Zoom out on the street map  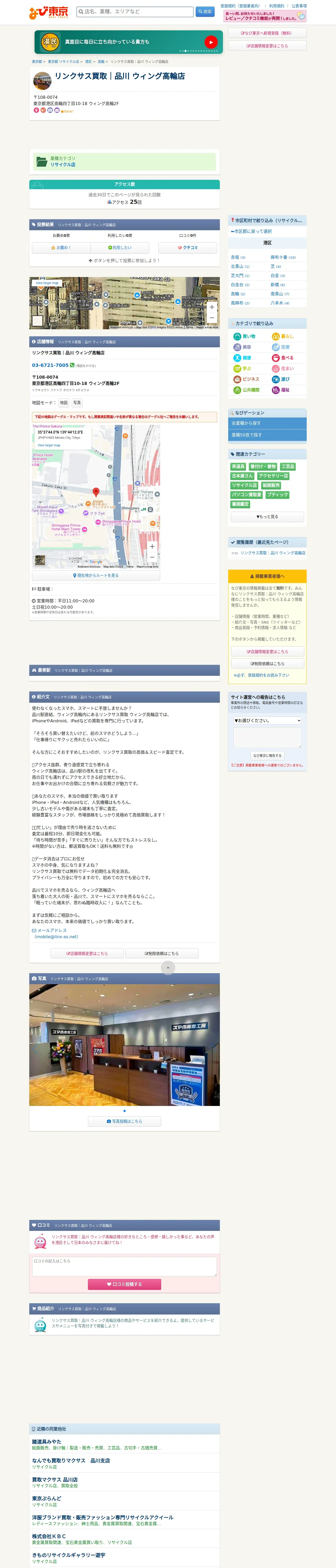(x=153, y=557)
